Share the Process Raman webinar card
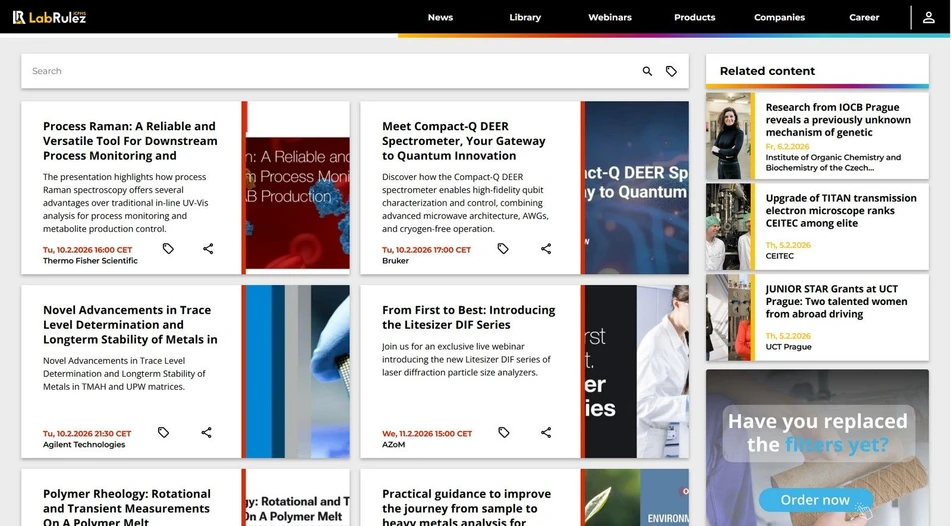The width and height of the screenshot is (951, 526). point(208,249)
